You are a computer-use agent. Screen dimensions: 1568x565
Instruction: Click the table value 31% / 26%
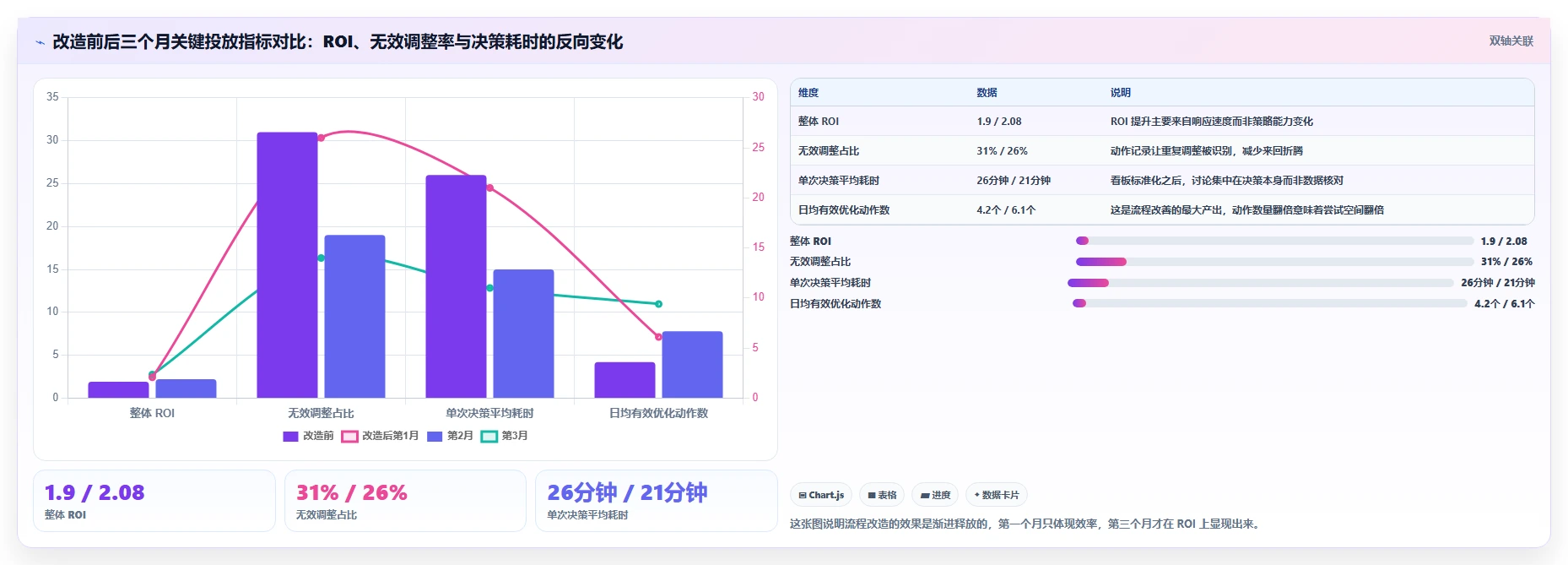pyautogui.click(x=1002, y=151)
